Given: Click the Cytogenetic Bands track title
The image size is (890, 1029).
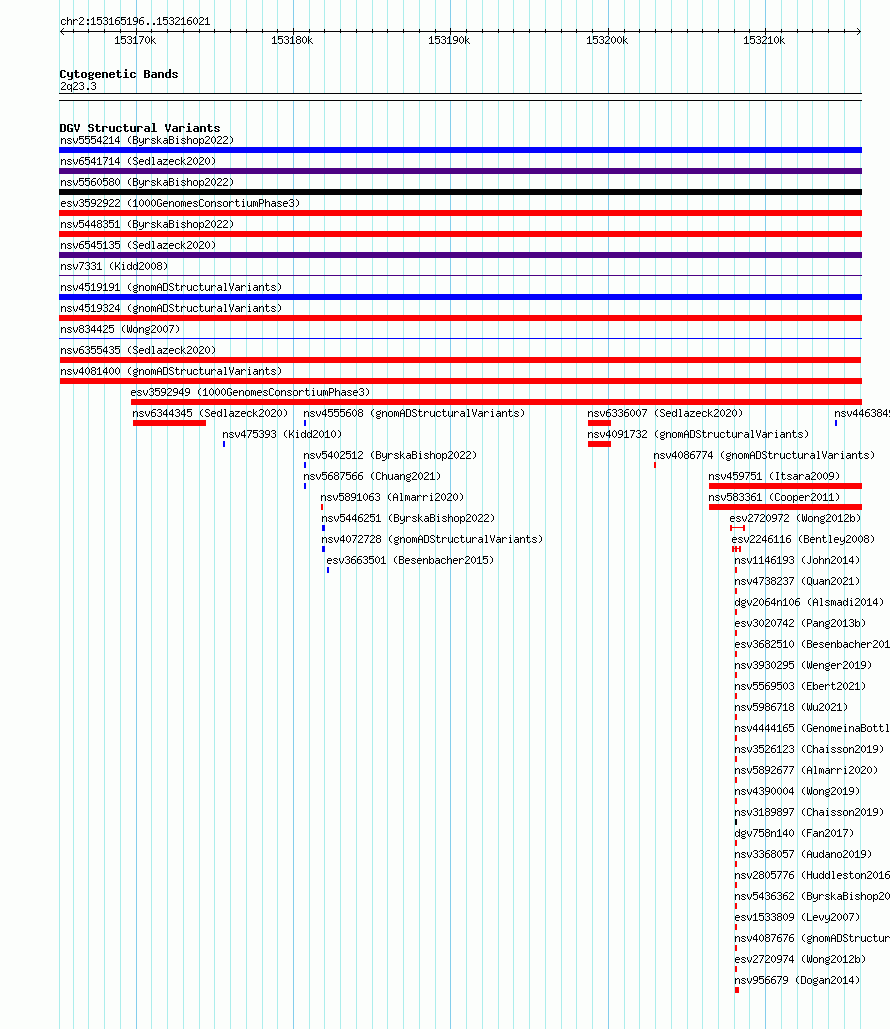Looking at the screenshot, I should (x=119, y=74).
